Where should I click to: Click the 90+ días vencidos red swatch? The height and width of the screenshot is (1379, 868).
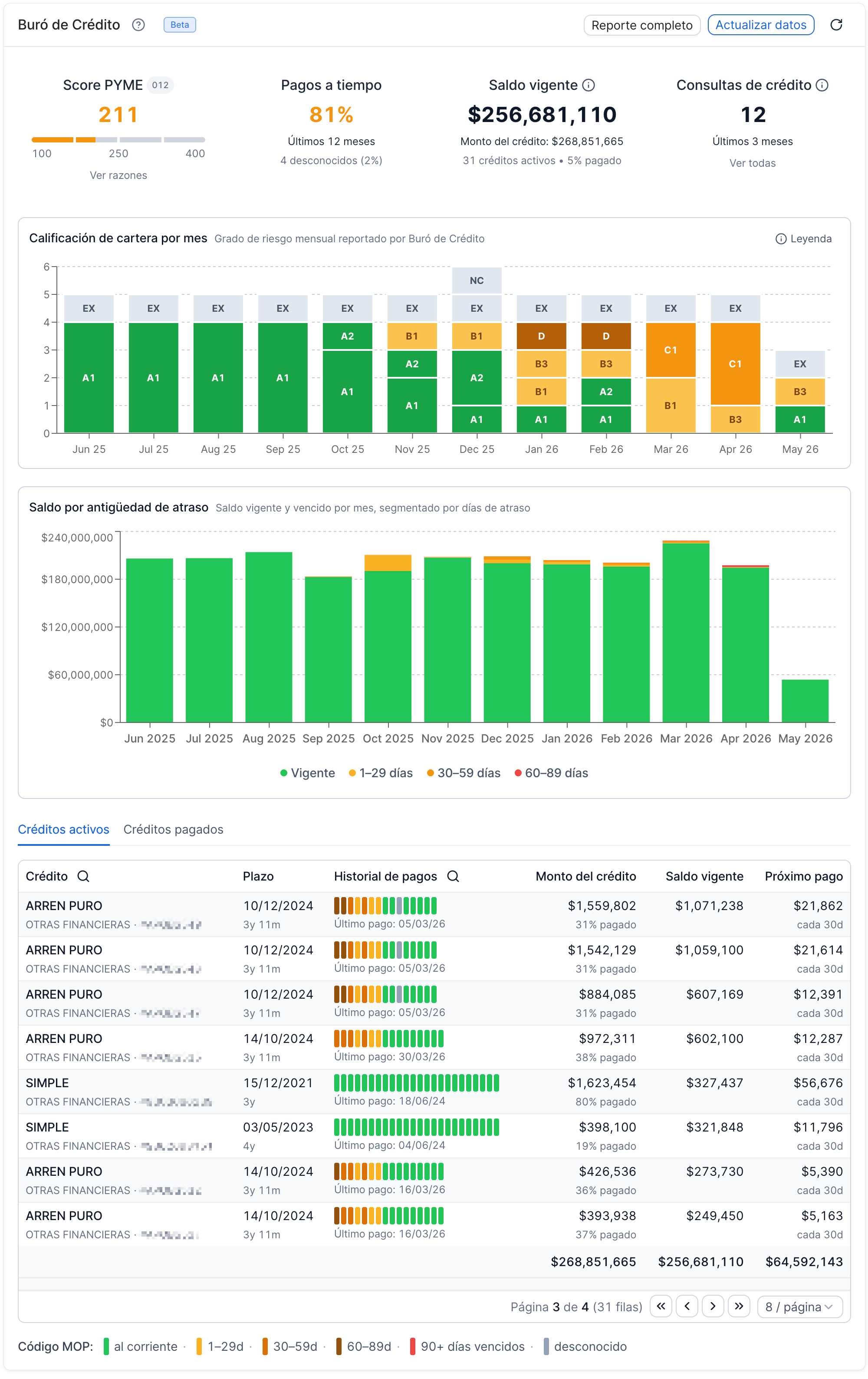click(412, 1346)
